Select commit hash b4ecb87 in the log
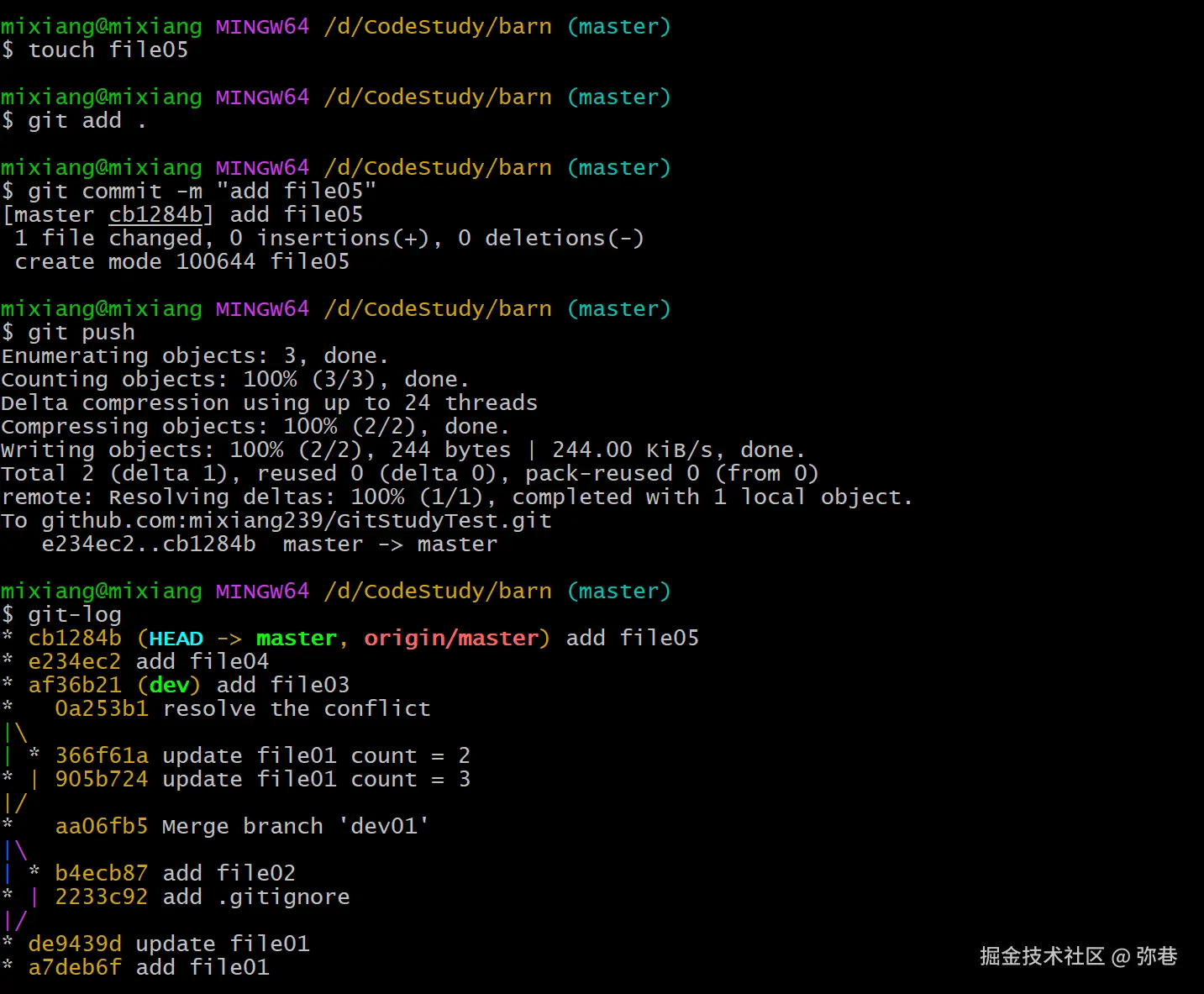Screen dimensions: 1204x994 (x=102, y=874)
